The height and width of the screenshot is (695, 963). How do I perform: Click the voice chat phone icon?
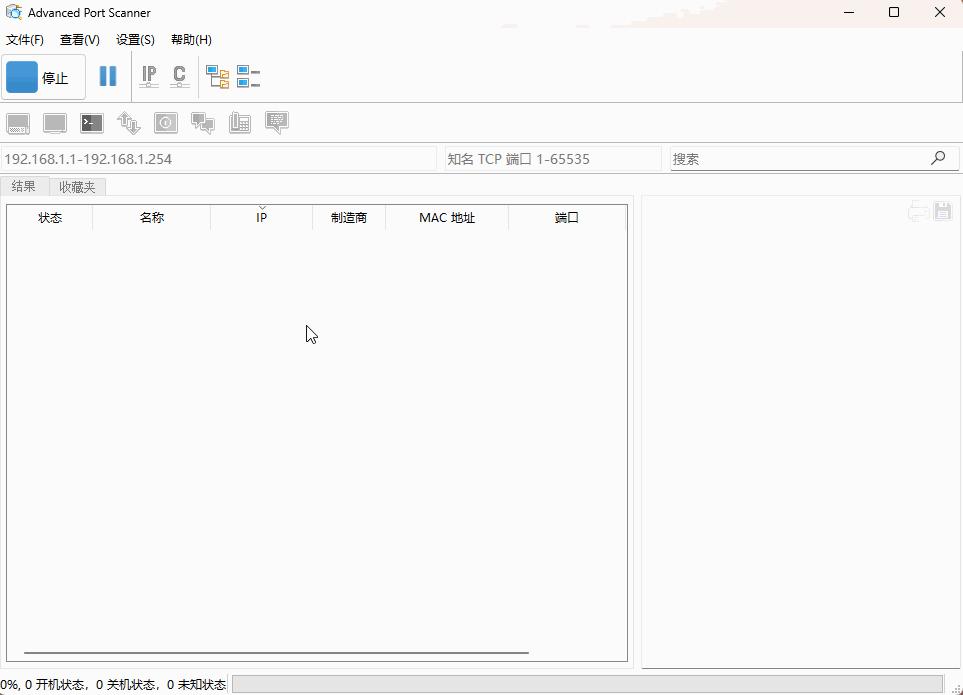pyautogui.click(x=239, y=122)
